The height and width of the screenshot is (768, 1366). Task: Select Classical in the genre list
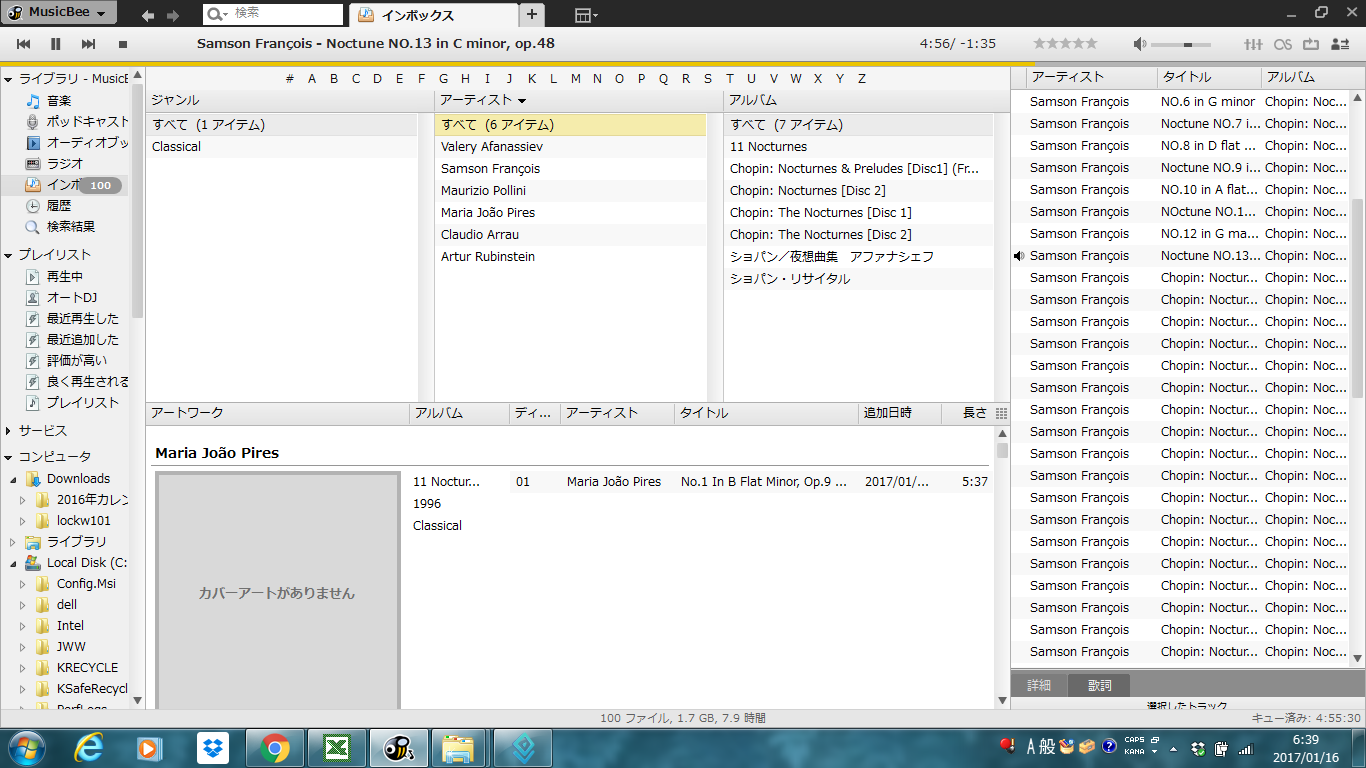(281, 146)
